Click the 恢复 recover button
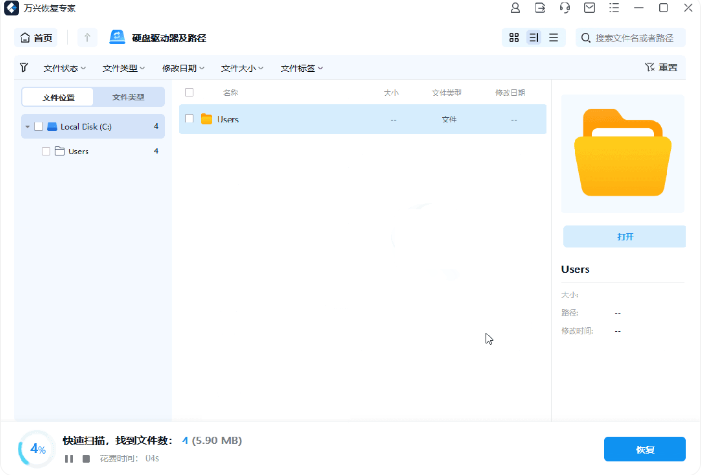This screenshot has height=475, width=704. click(x=645, y=449)
